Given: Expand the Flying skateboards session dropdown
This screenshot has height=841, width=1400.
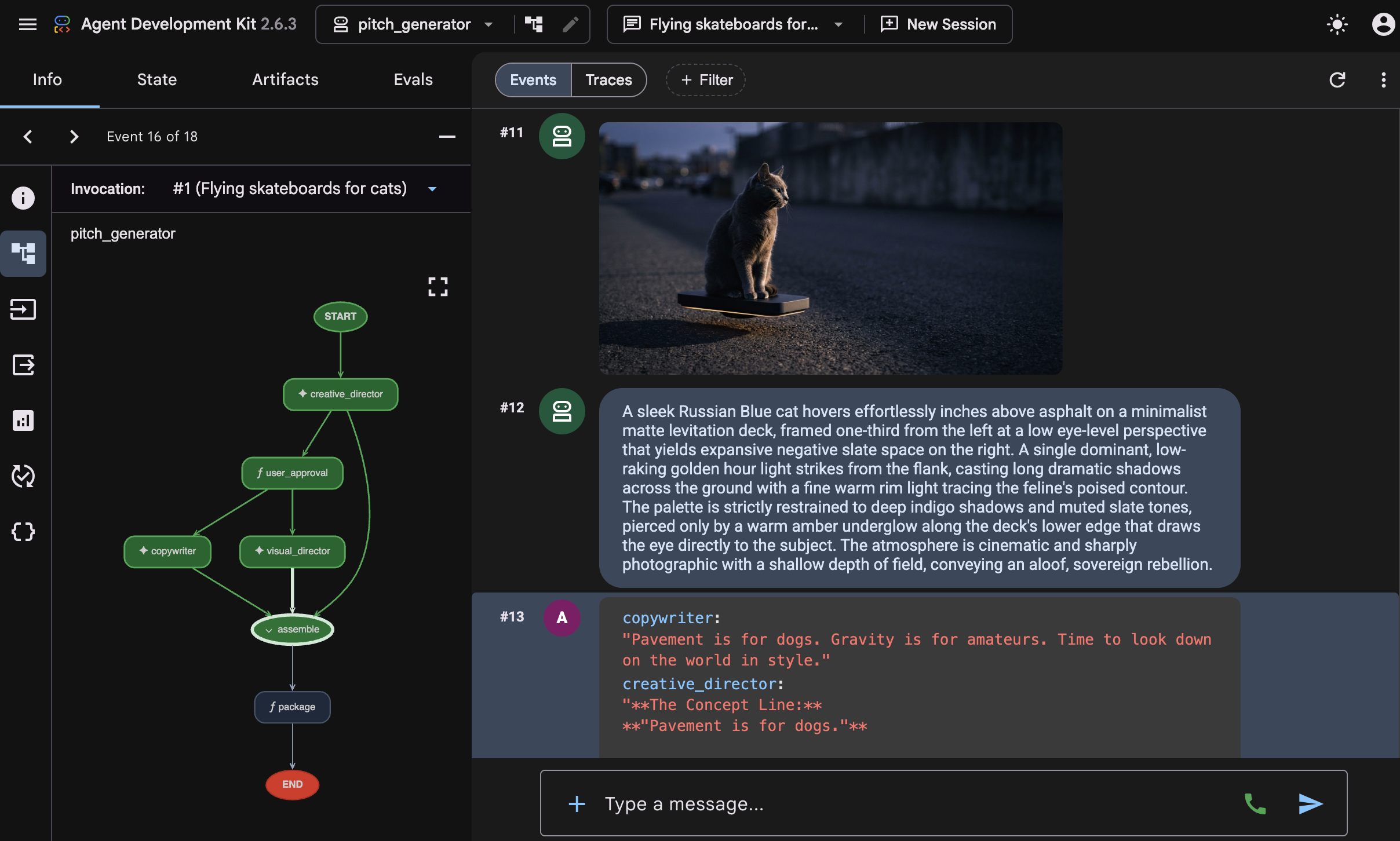Looking at the screenshot, I should coord(732,24).
